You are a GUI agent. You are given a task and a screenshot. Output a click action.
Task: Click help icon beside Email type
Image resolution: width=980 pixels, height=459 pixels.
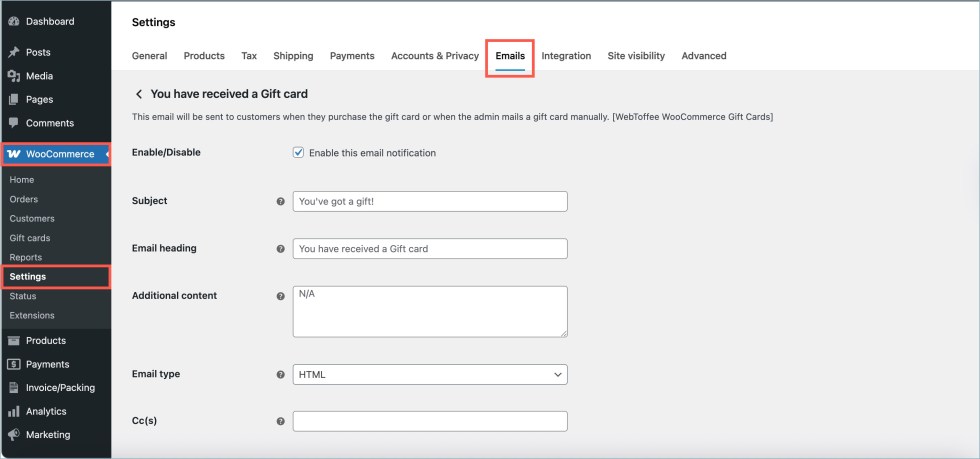click(x=281, y=375)
